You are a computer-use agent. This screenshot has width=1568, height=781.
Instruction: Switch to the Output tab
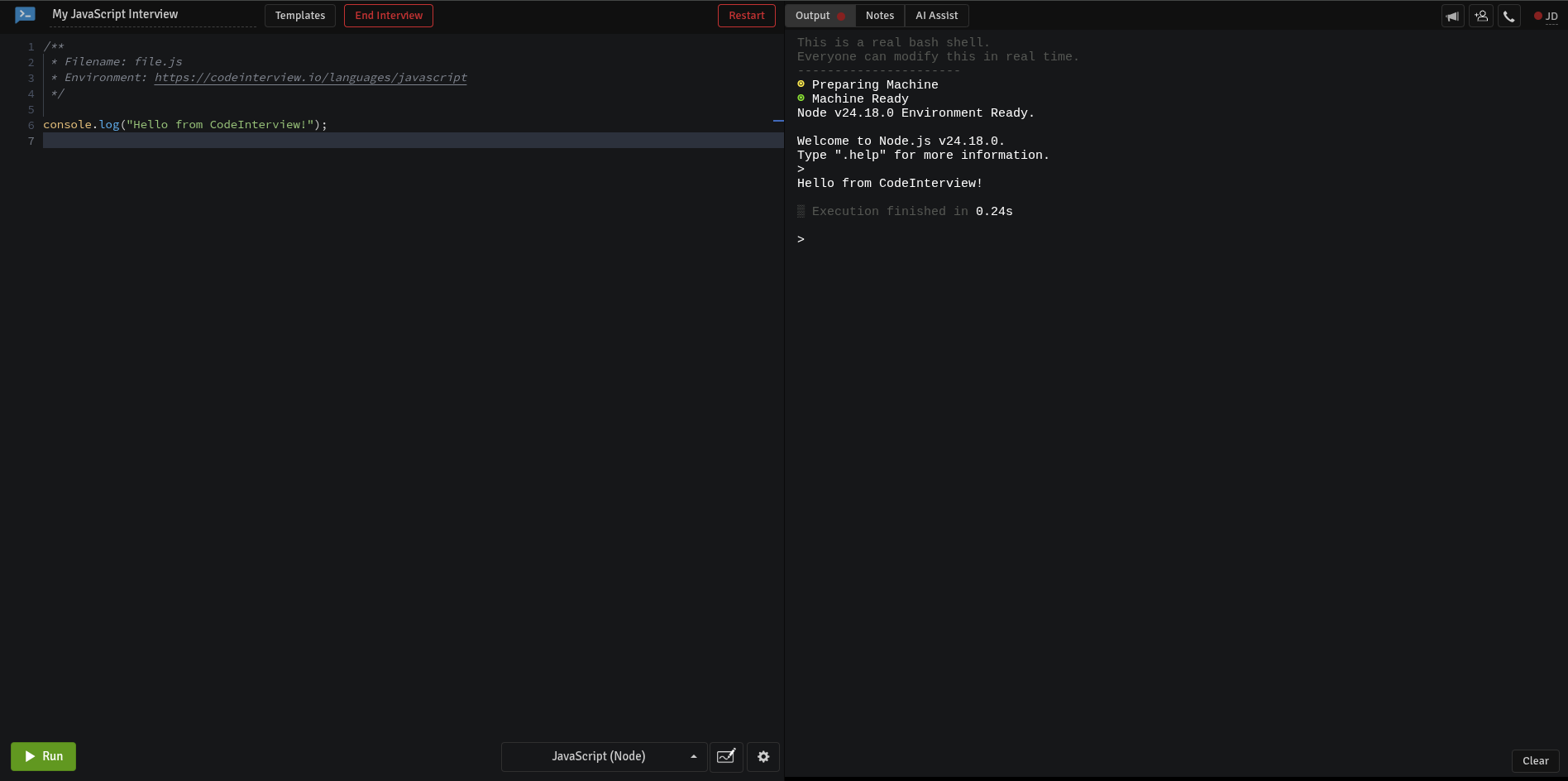click(820, 16)
